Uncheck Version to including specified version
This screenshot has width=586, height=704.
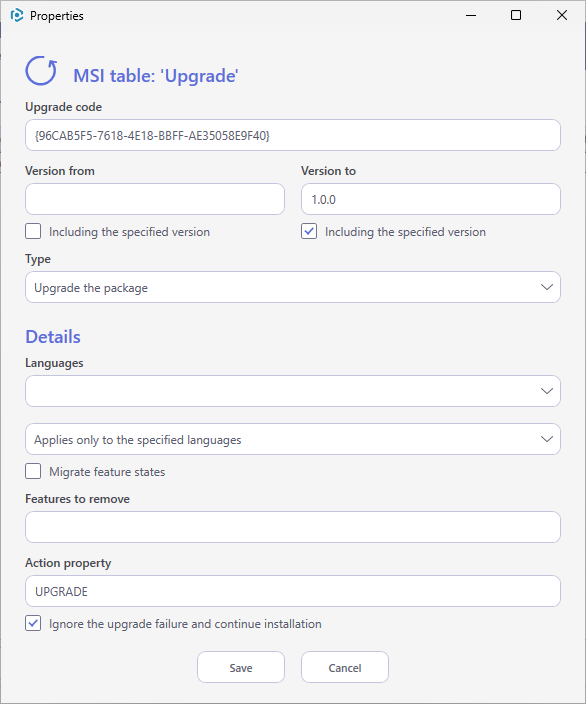tap(309, 232)
